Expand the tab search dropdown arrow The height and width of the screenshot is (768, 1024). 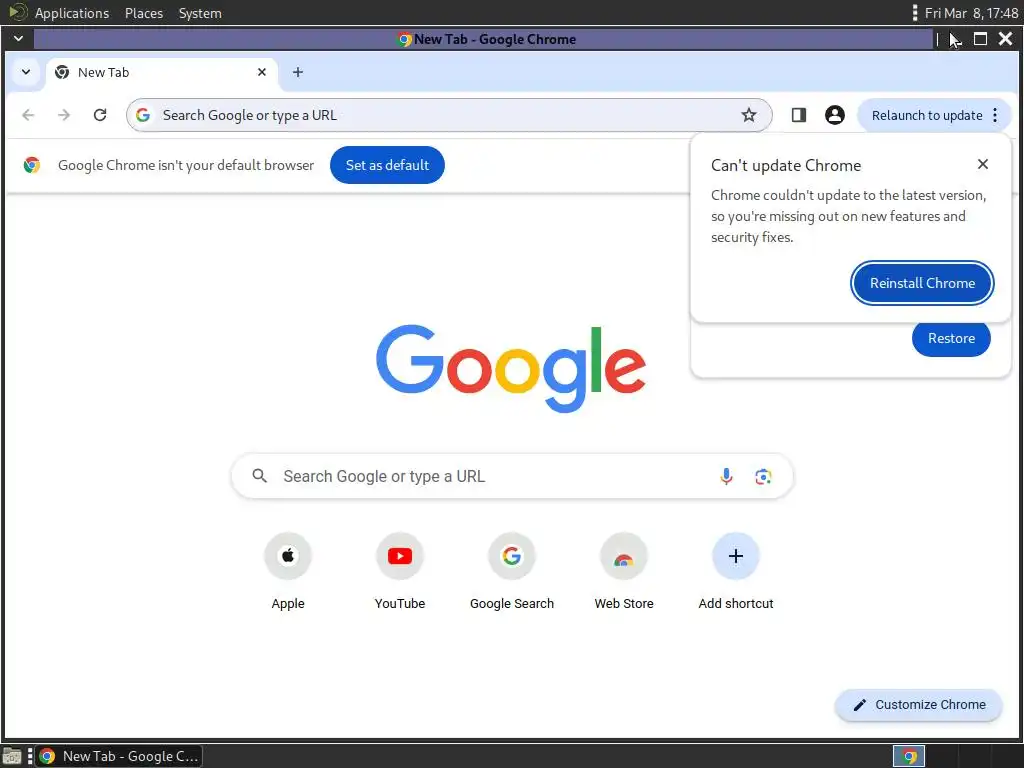point(25,72)
